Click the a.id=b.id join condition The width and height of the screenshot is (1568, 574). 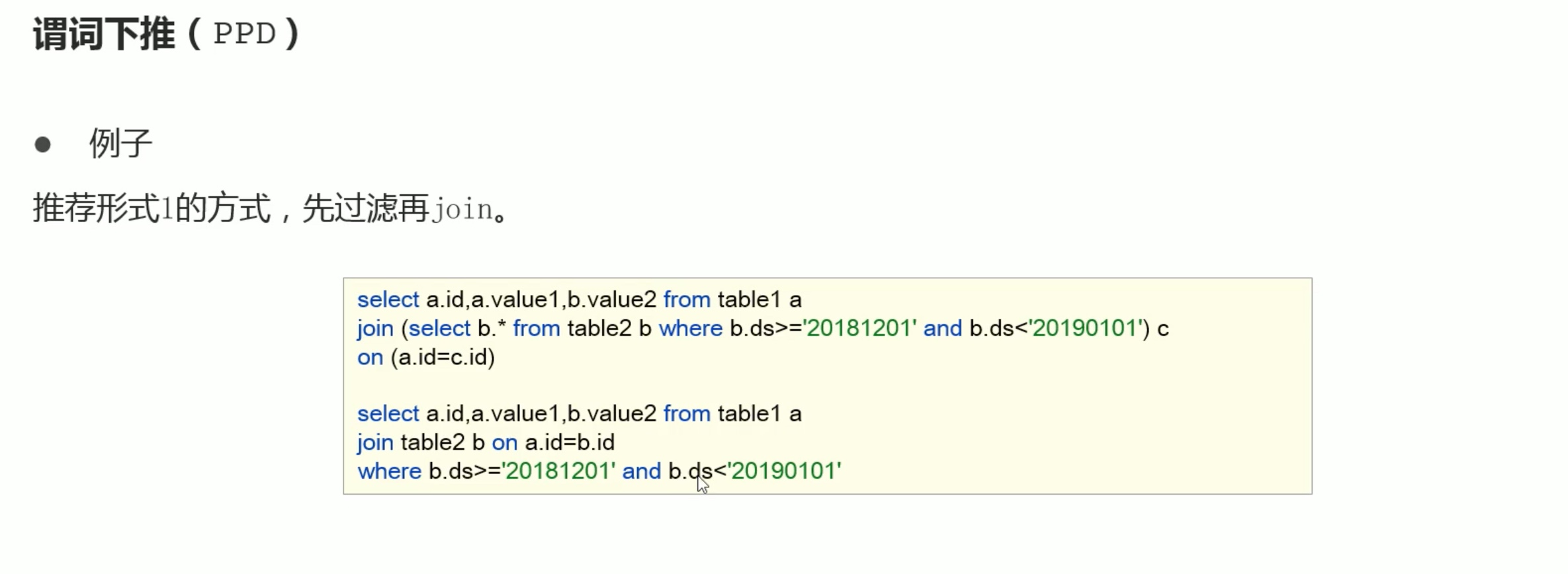pos(570,442)
